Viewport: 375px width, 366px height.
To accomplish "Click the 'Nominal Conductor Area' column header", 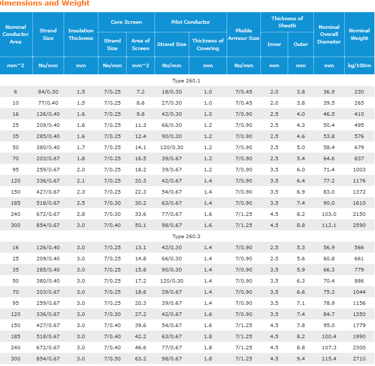I will [x=16, y=34].
